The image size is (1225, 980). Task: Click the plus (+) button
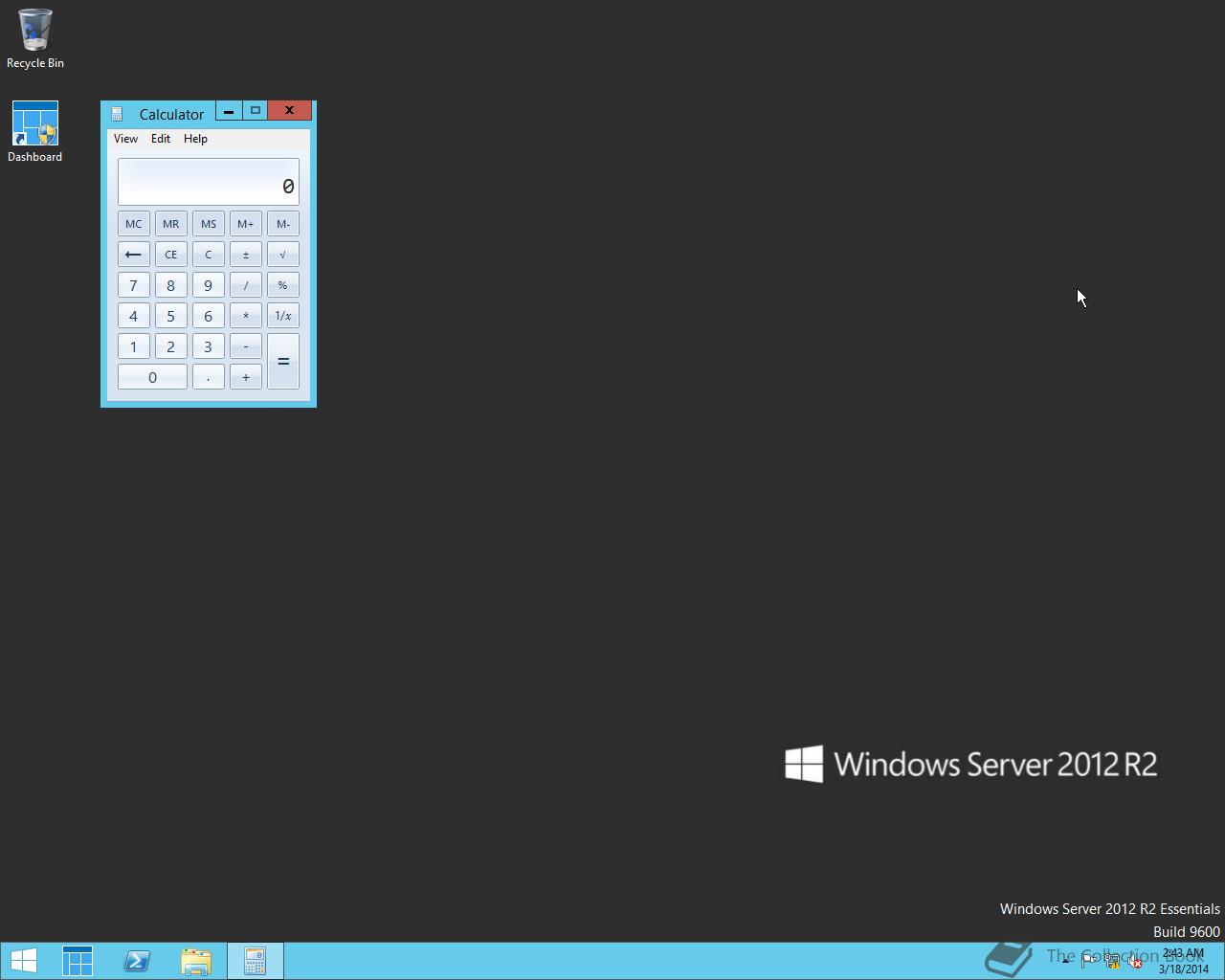(246, 377)
